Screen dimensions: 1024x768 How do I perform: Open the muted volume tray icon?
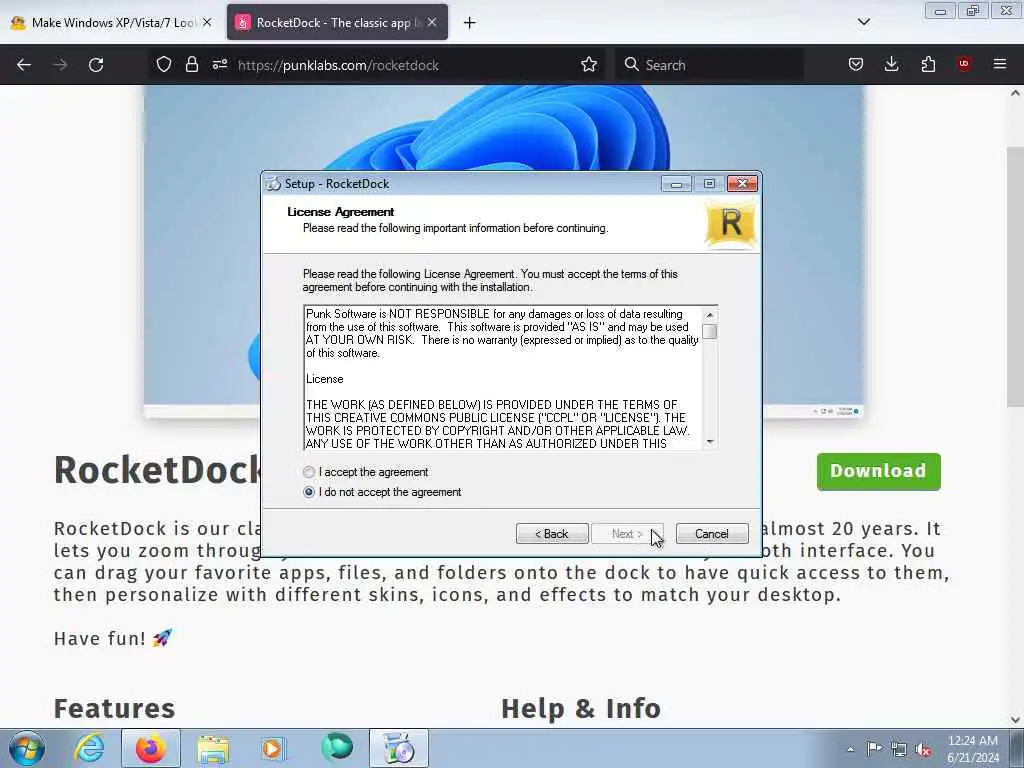[923, 749]
